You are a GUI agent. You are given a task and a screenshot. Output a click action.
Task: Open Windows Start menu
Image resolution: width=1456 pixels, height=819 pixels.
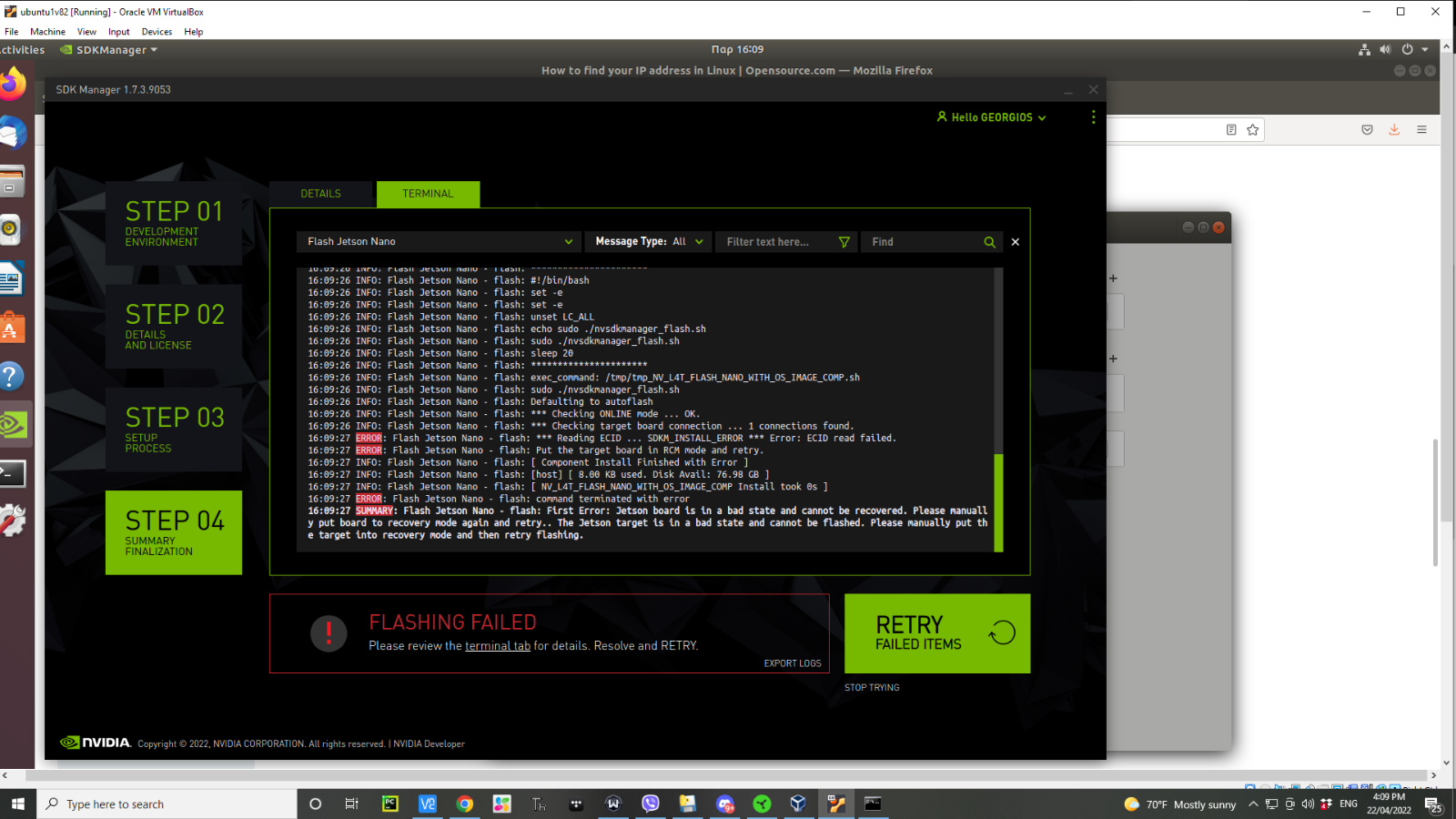[18, 804]
